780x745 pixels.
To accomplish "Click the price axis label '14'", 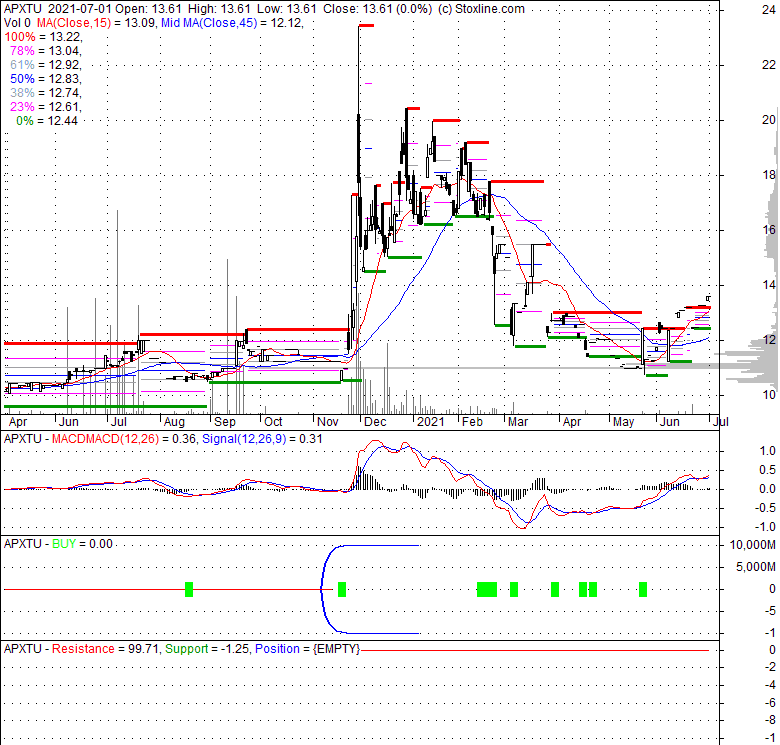I will pyautogui.click(x=769, y=285).
